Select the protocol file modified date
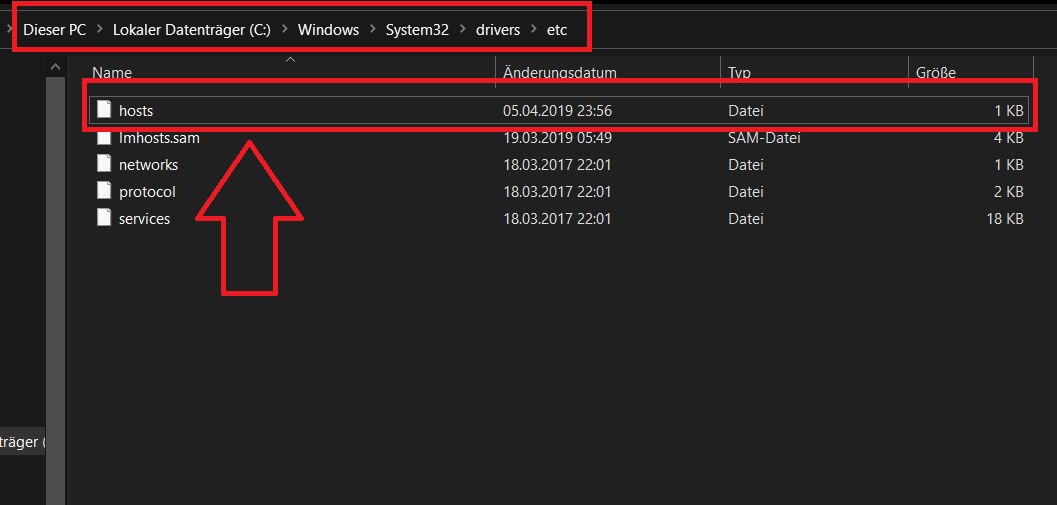Screen dimensions: 1057x505 tap(557, 191)
